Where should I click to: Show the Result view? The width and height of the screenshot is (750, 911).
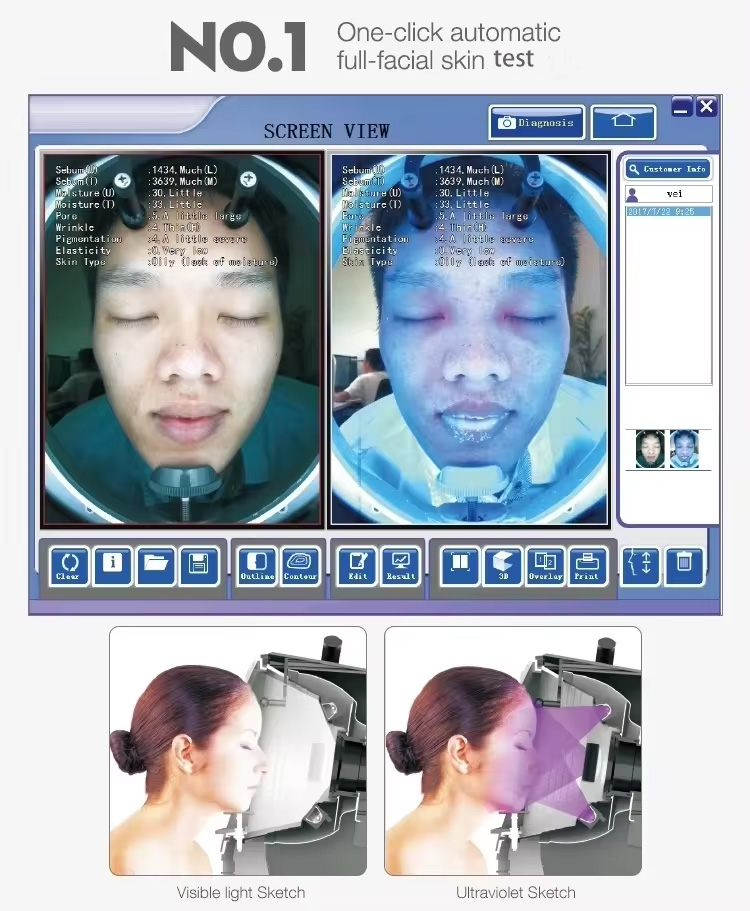(401, 566)
